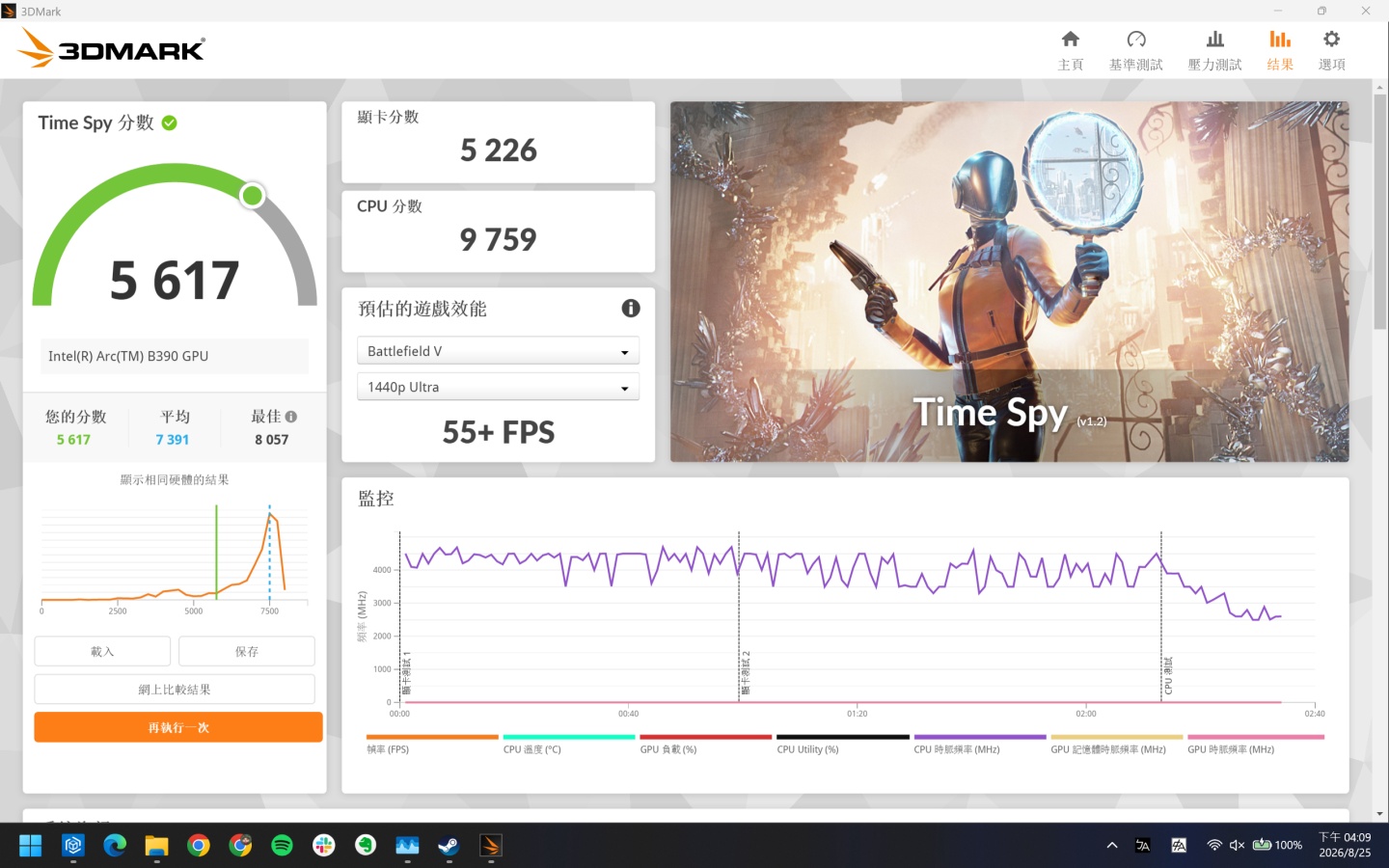Click the muted volume tray icon

[x=1237, y=845]
